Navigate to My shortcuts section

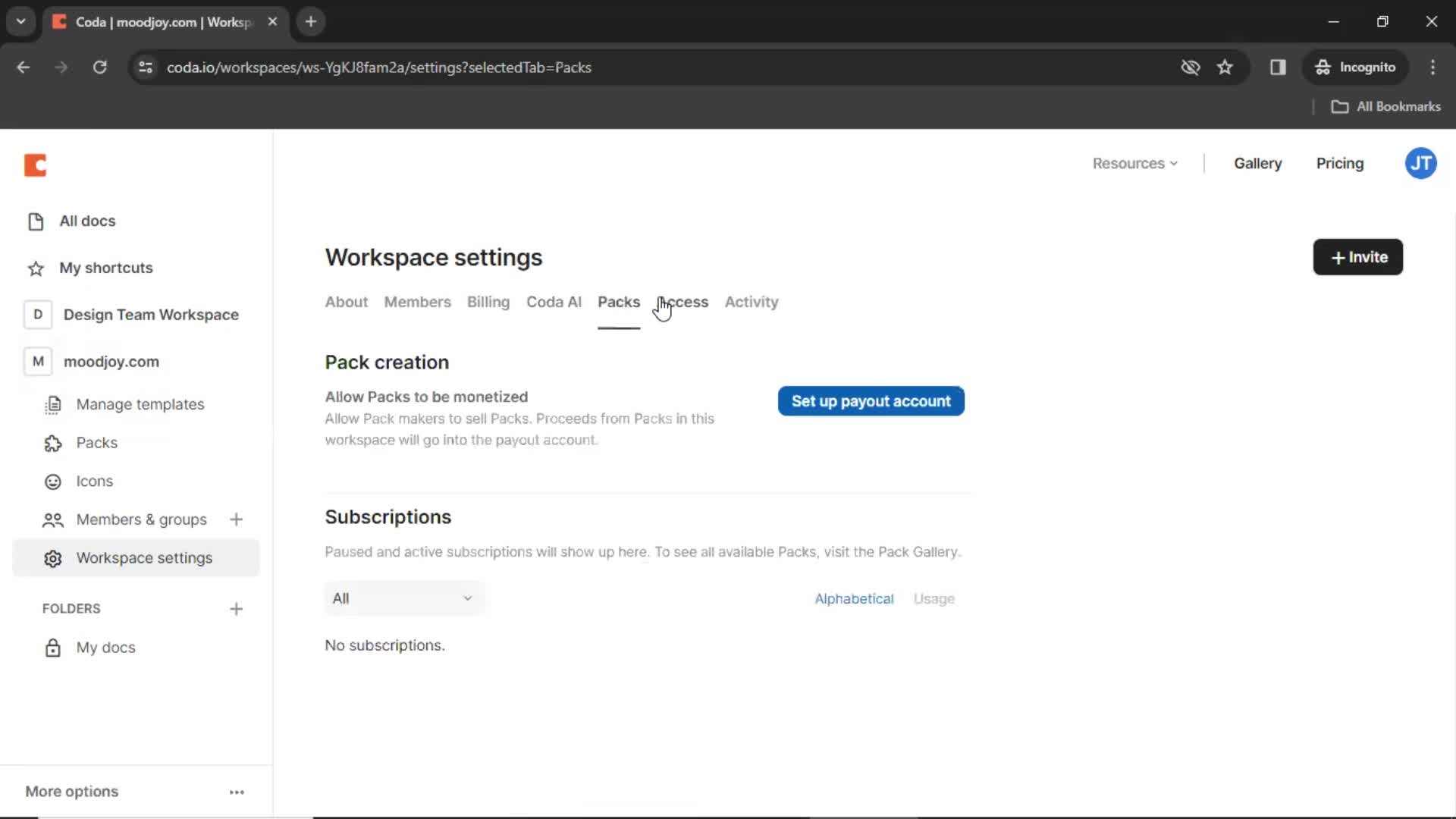click(106, 267)
